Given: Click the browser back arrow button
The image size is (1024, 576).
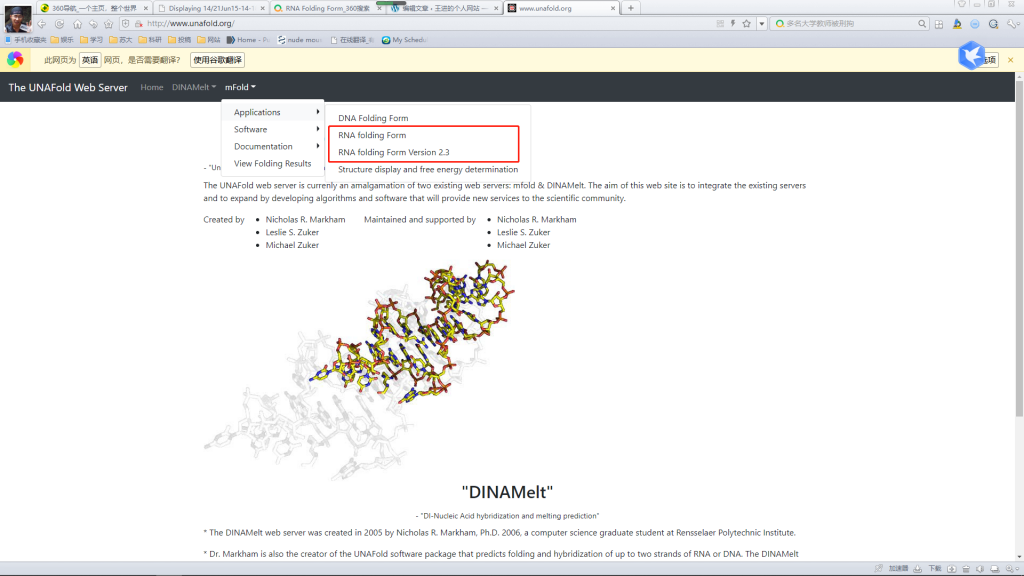Looking at the screenshot, I should (43, 23).
